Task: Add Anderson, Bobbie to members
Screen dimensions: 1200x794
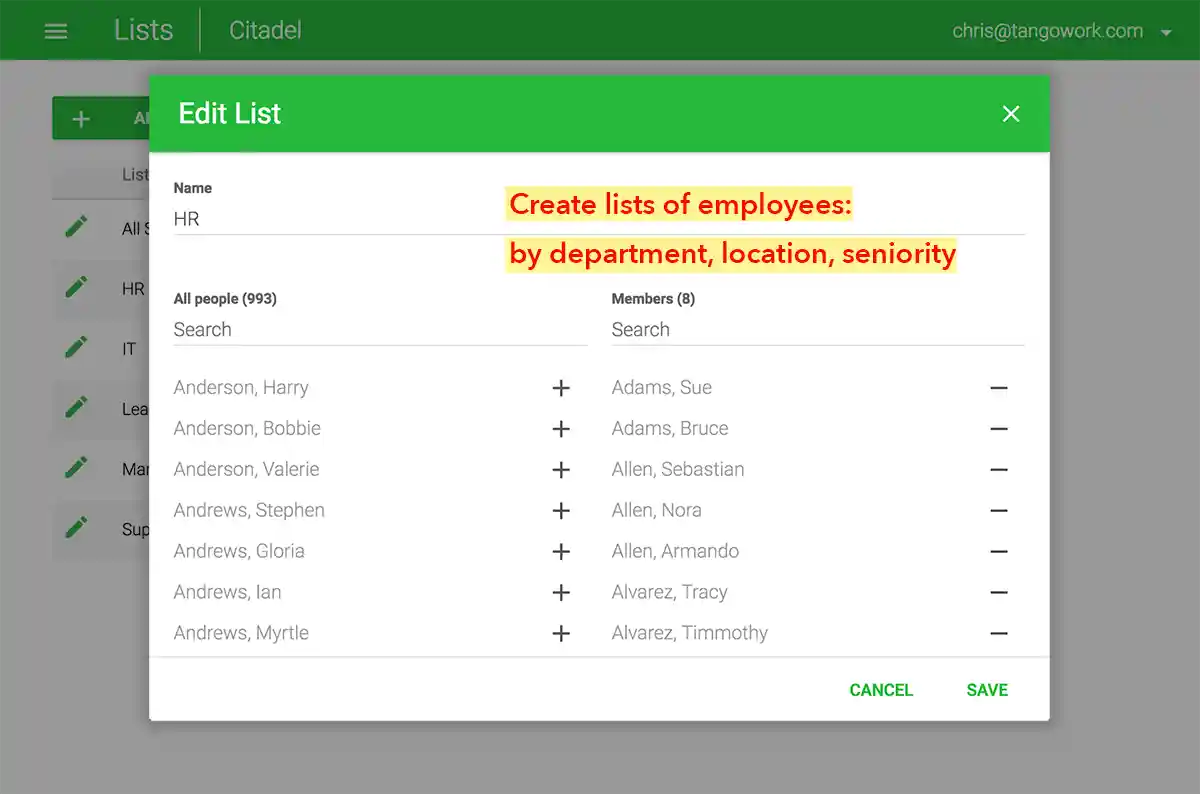Action: pos(561,429)
